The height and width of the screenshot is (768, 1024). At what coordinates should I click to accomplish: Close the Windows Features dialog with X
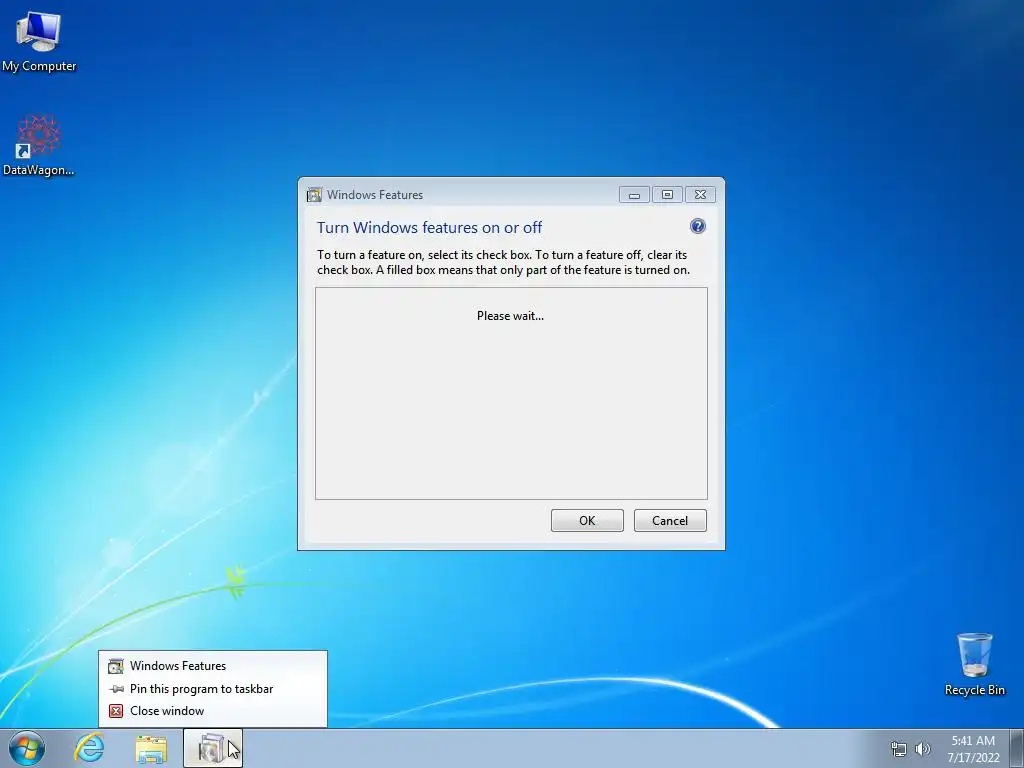click(x=700, y=195)
